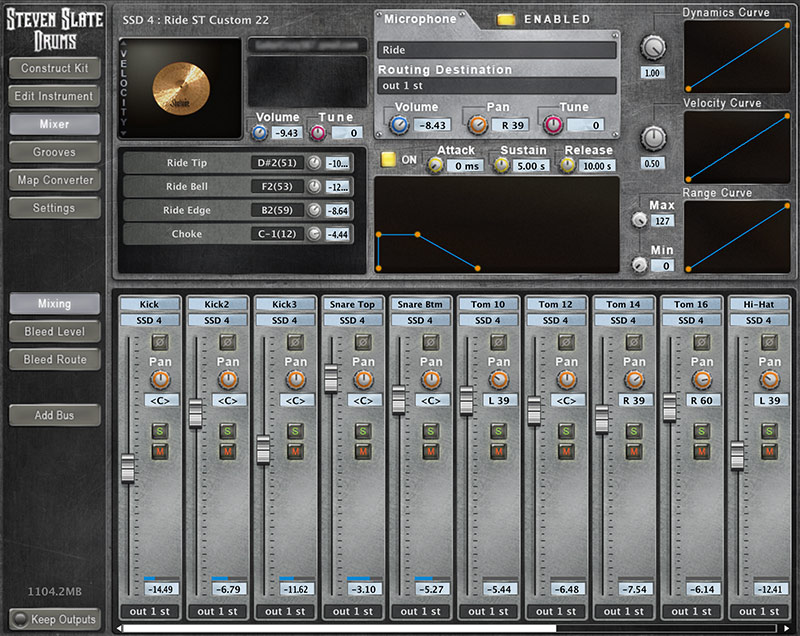Open the Ride Bell note F2(53) selector
The image size is (800, 636).
pyautogui.click(x=277, y=187)
